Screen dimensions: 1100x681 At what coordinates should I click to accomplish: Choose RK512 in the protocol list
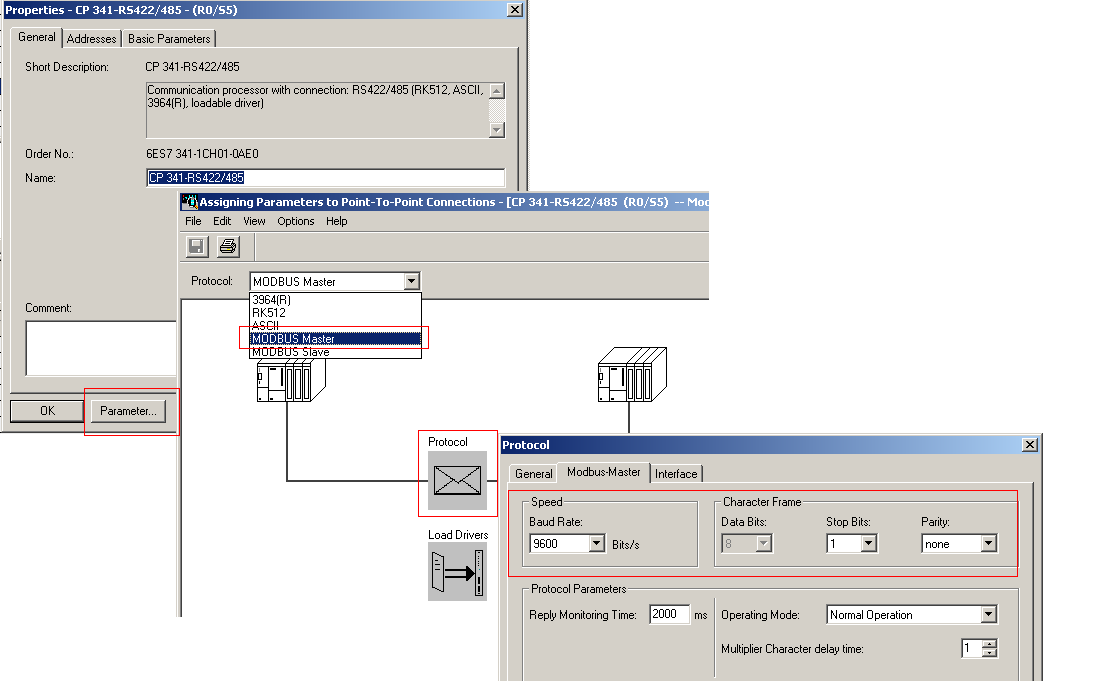(269, 312)
